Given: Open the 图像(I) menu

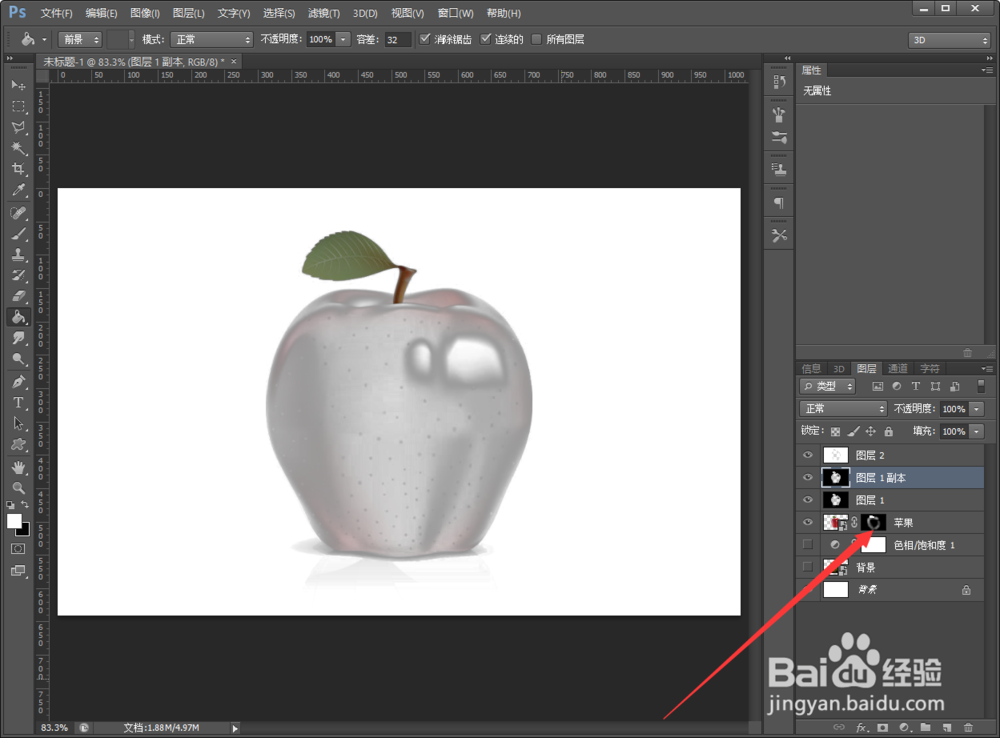Looking at the screenshot, I should pos(145,13).
